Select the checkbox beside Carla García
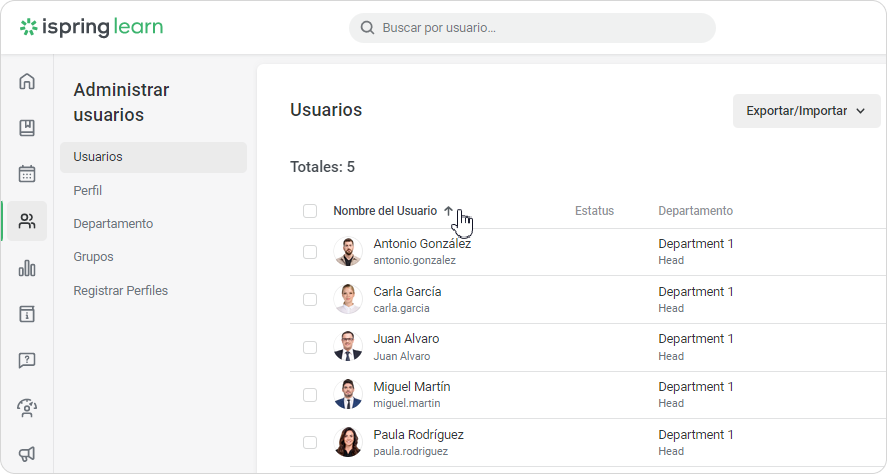This screenshot has height=474, width=887. click(310, 300)
